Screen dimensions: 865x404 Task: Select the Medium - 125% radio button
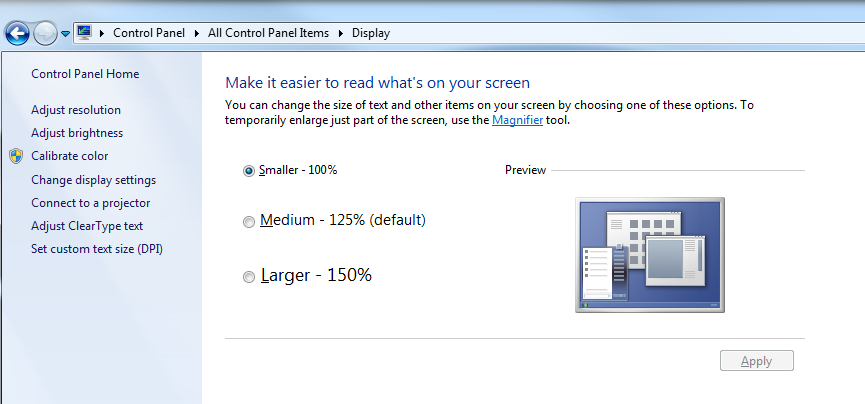point(249,222)
